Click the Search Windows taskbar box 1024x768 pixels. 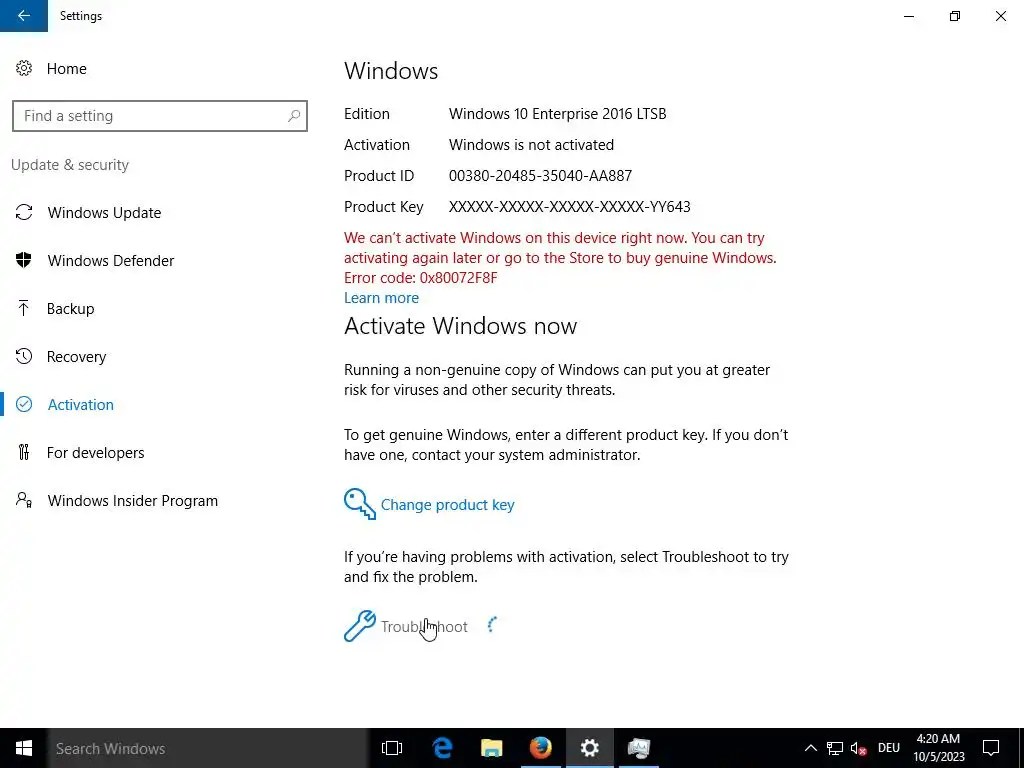click(208, 748)
